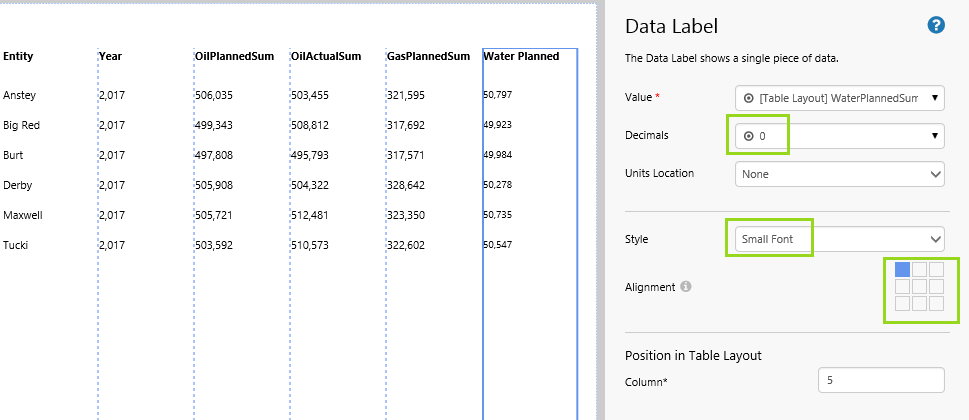Viewport: 969px width, 420px height.
Task: Click the OilActualSum column header
Action: pos(326,57)
